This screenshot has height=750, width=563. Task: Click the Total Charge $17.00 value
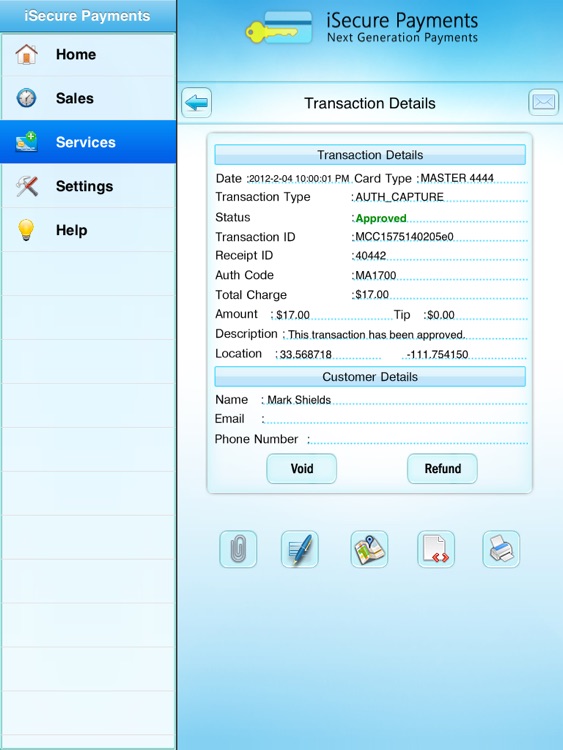[372, 295]
